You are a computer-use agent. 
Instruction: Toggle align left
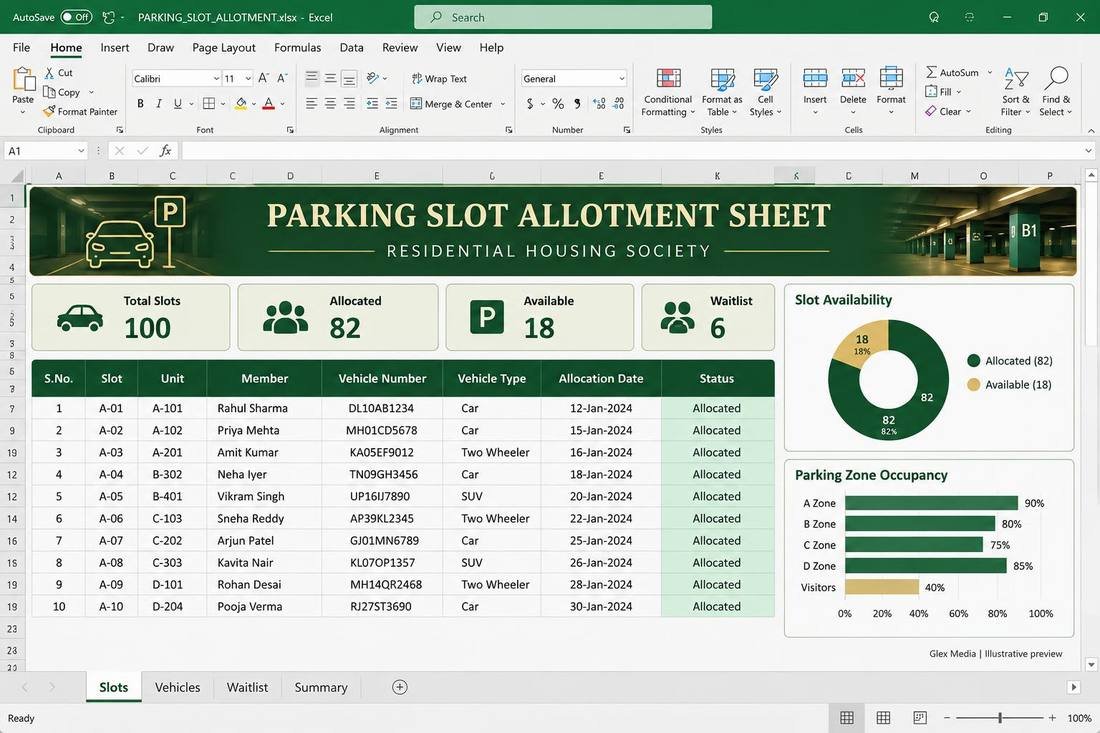(x=311, y=104)
